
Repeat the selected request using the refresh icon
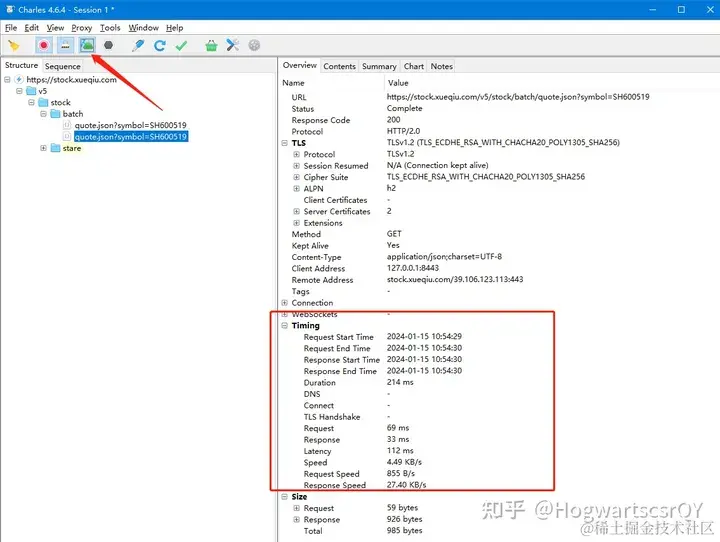(x=160, y=45)
